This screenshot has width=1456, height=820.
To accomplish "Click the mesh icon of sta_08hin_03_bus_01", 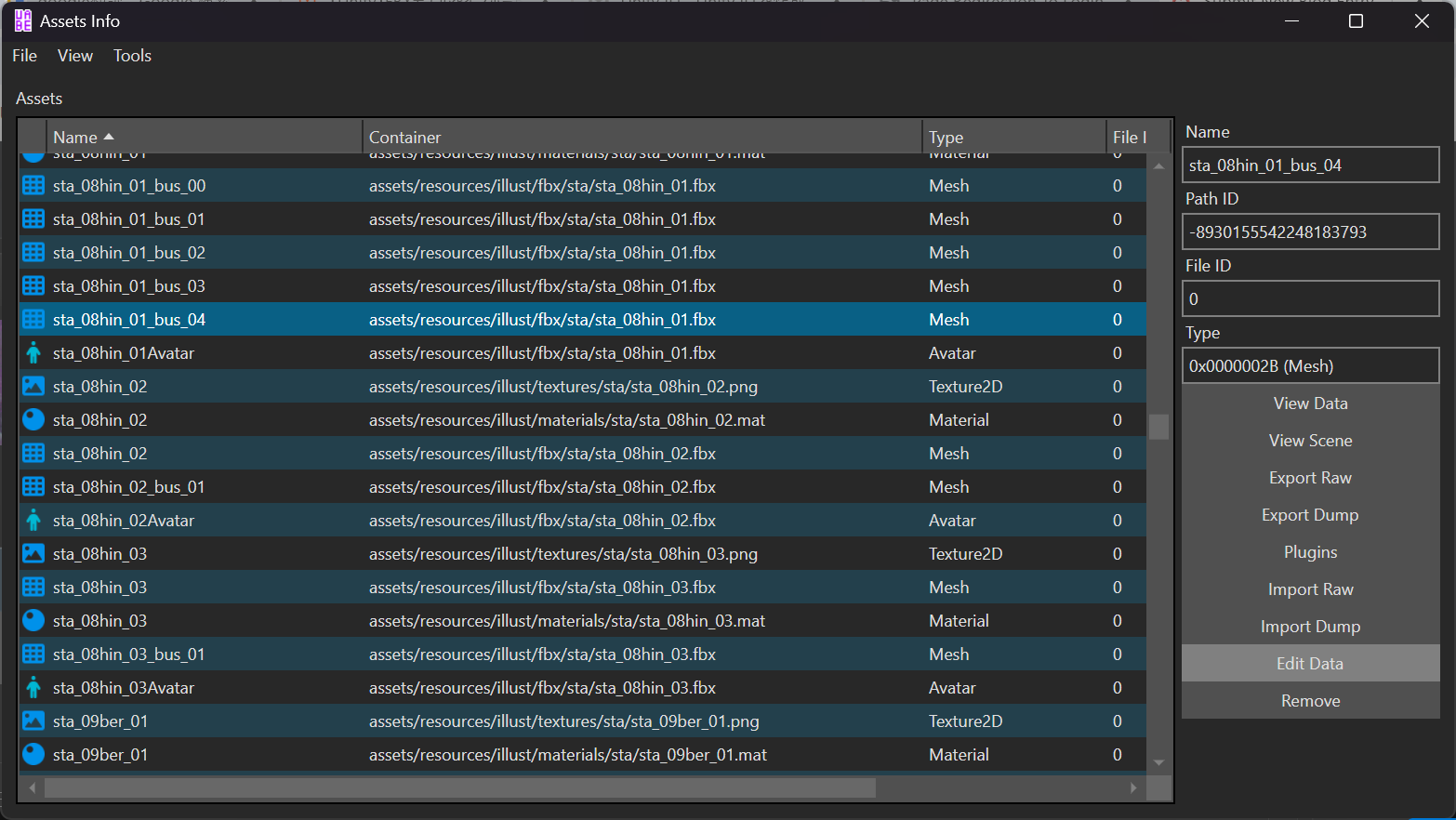I will pos(33,654).
